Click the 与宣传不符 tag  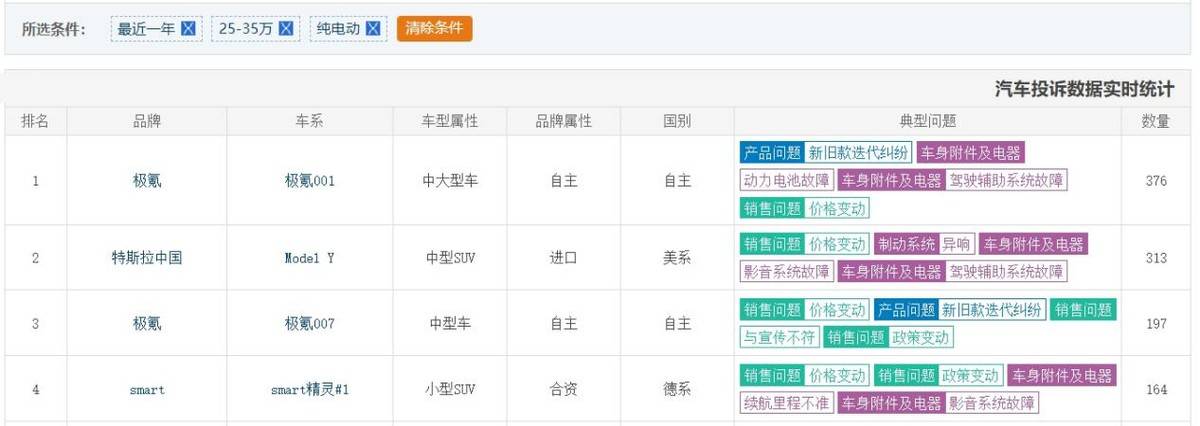tap(779, 337)
